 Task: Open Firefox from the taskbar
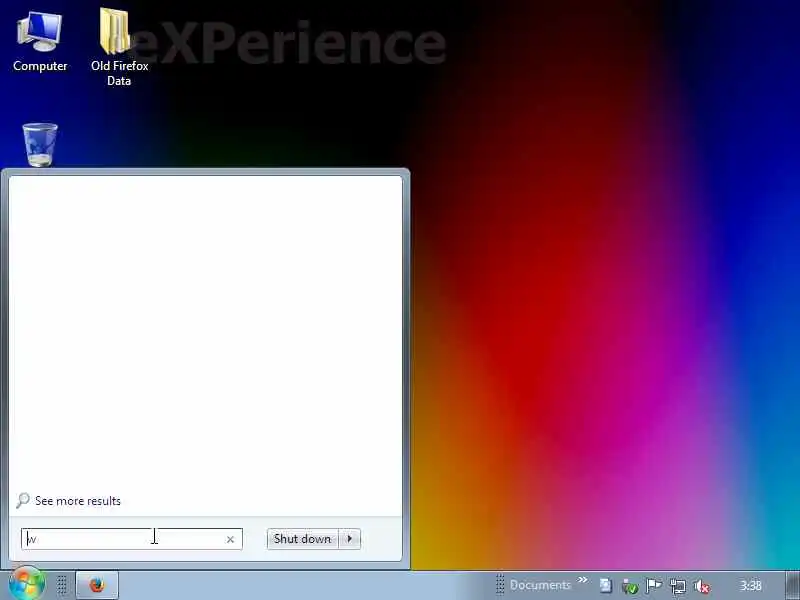[x=97, y=585]
